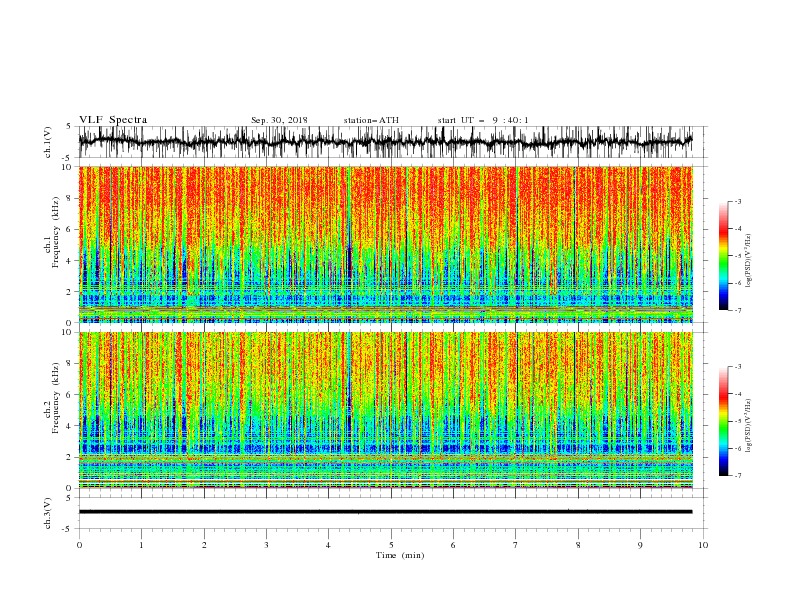Click the "-5" tick below the ch.3 panel
Screen dimensions: 792x612
pyautogui.click(x=68, y=529)
